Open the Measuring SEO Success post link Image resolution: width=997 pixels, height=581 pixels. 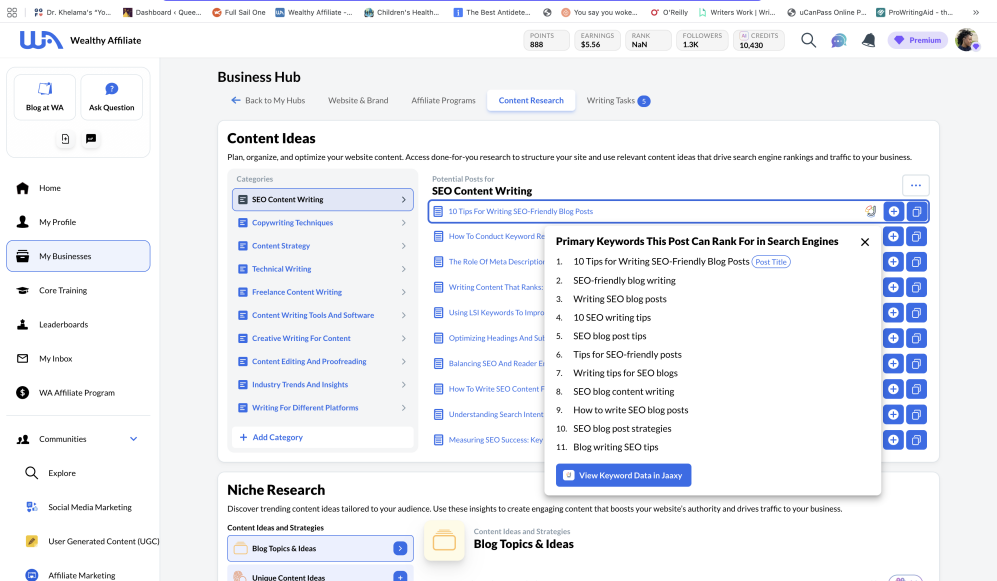tap(496, 440)
